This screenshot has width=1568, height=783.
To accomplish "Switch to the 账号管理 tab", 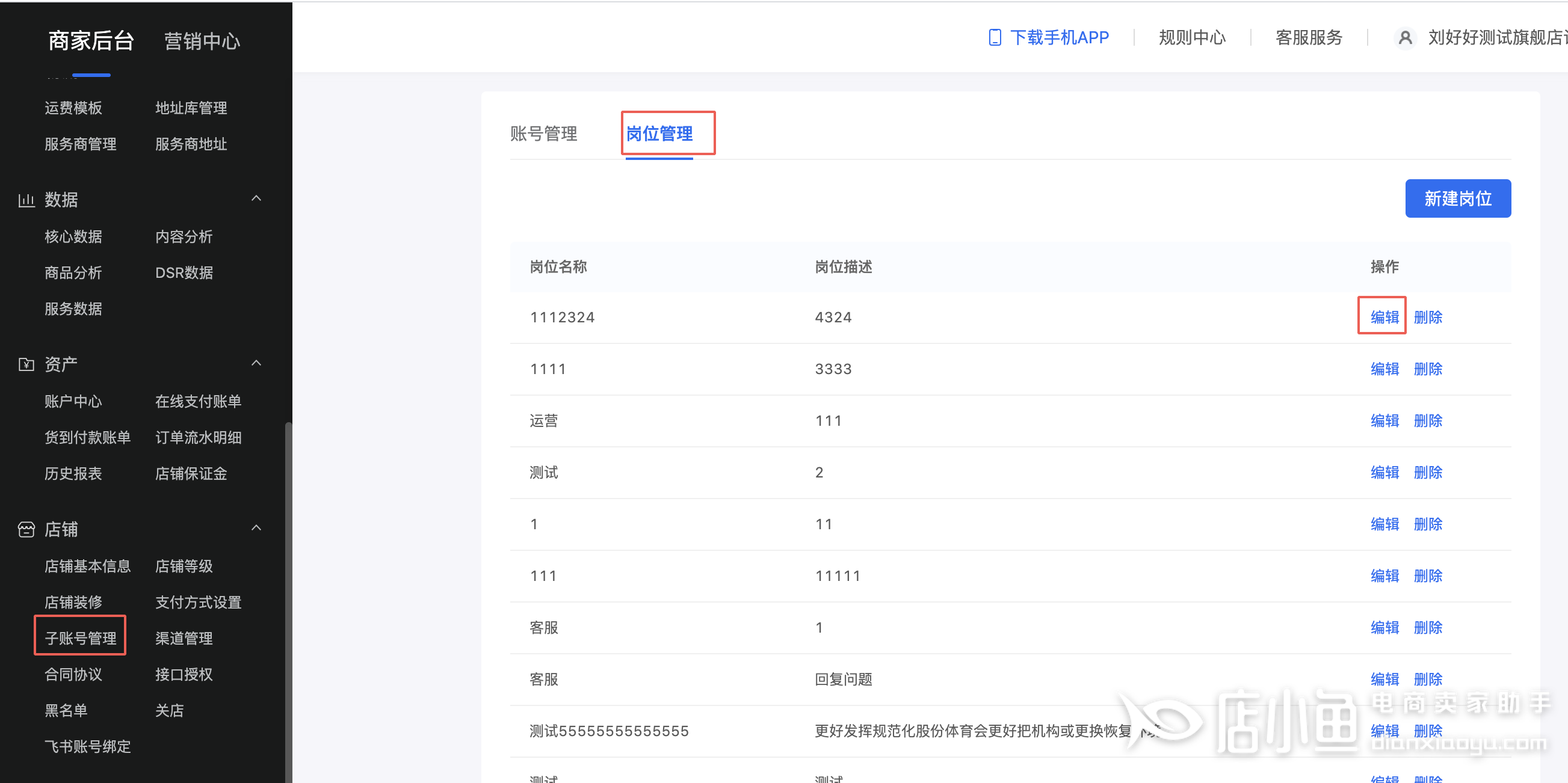I will point(543,134).
